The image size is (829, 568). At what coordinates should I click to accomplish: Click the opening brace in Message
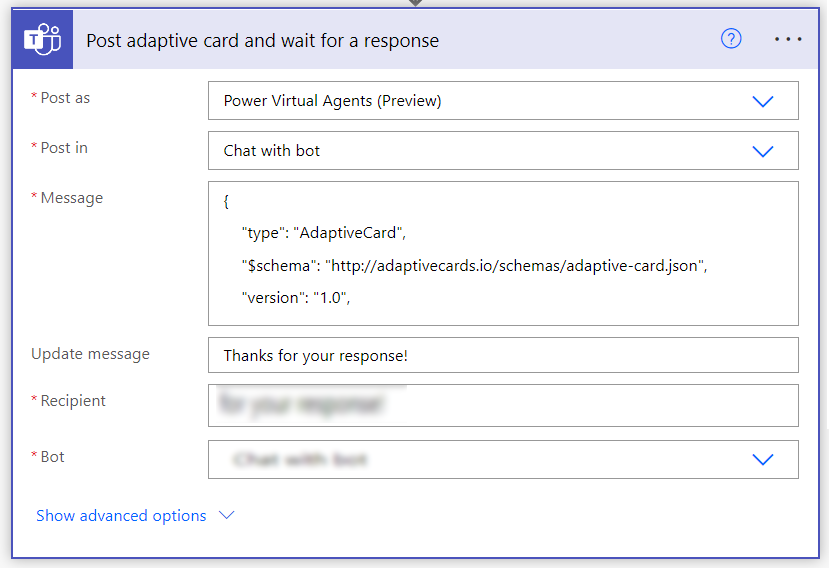[226, 201]
